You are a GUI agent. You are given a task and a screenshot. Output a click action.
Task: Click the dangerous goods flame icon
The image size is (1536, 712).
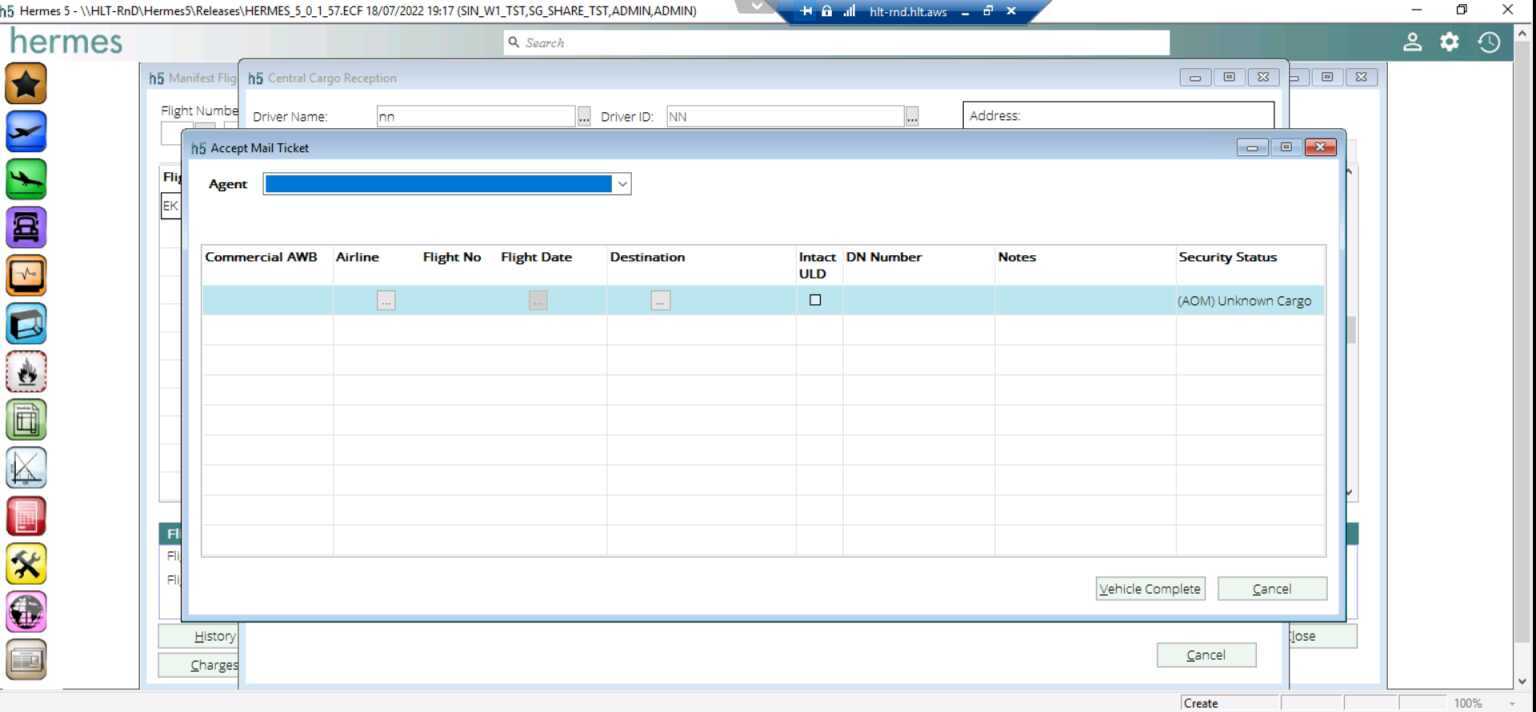[x=26, y=371]
